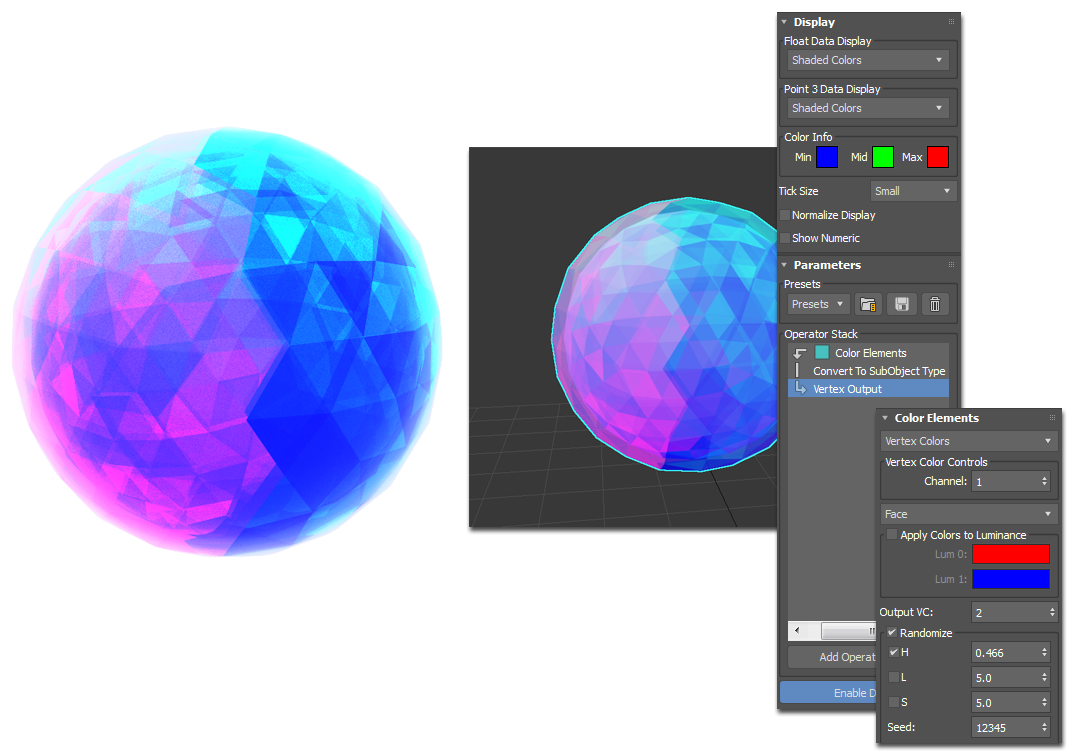Select Vertex Output in the Operator Stack
Viewport: 1080px width, 756px height.
(x=869, y=389)
